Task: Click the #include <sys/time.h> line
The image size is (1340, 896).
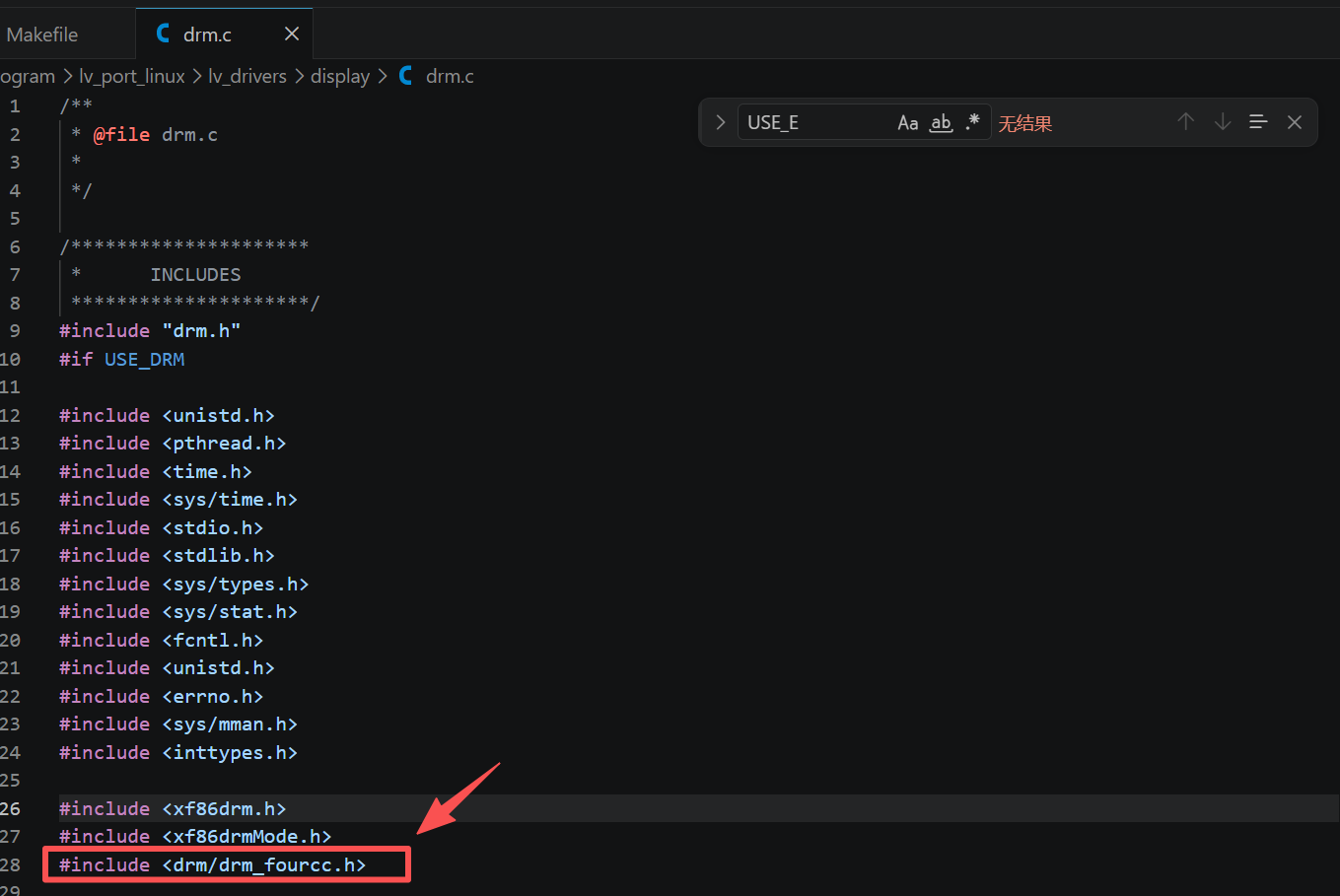Action: (x=178, y=500)
